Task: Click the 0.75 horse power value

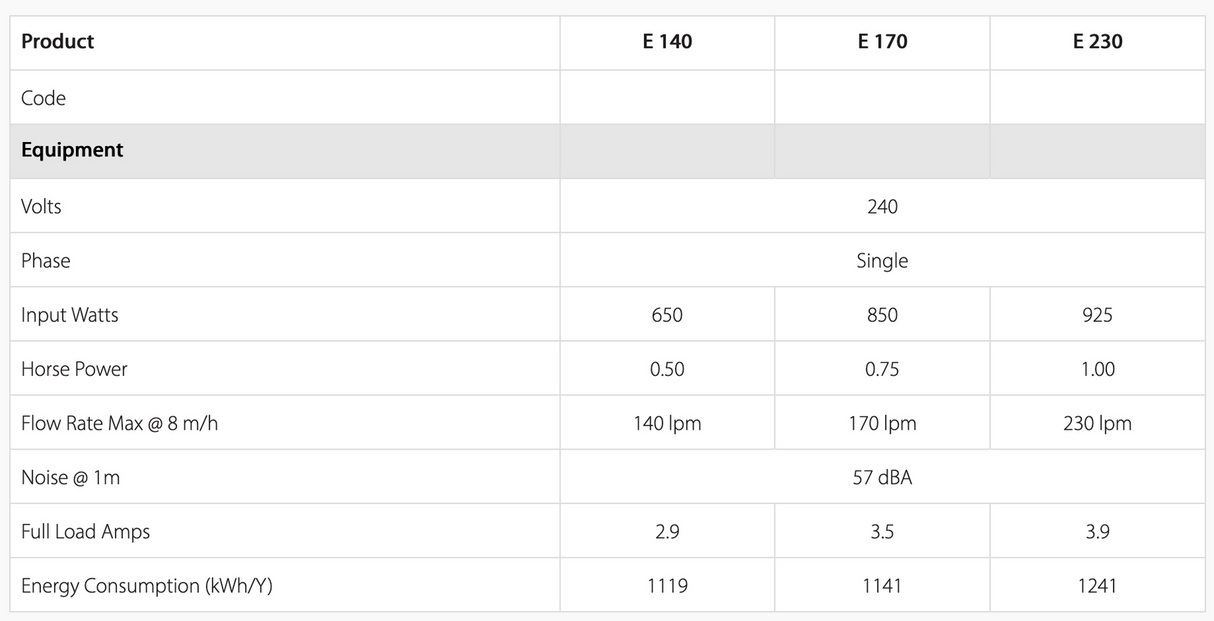Action: (x=882, y=369)
